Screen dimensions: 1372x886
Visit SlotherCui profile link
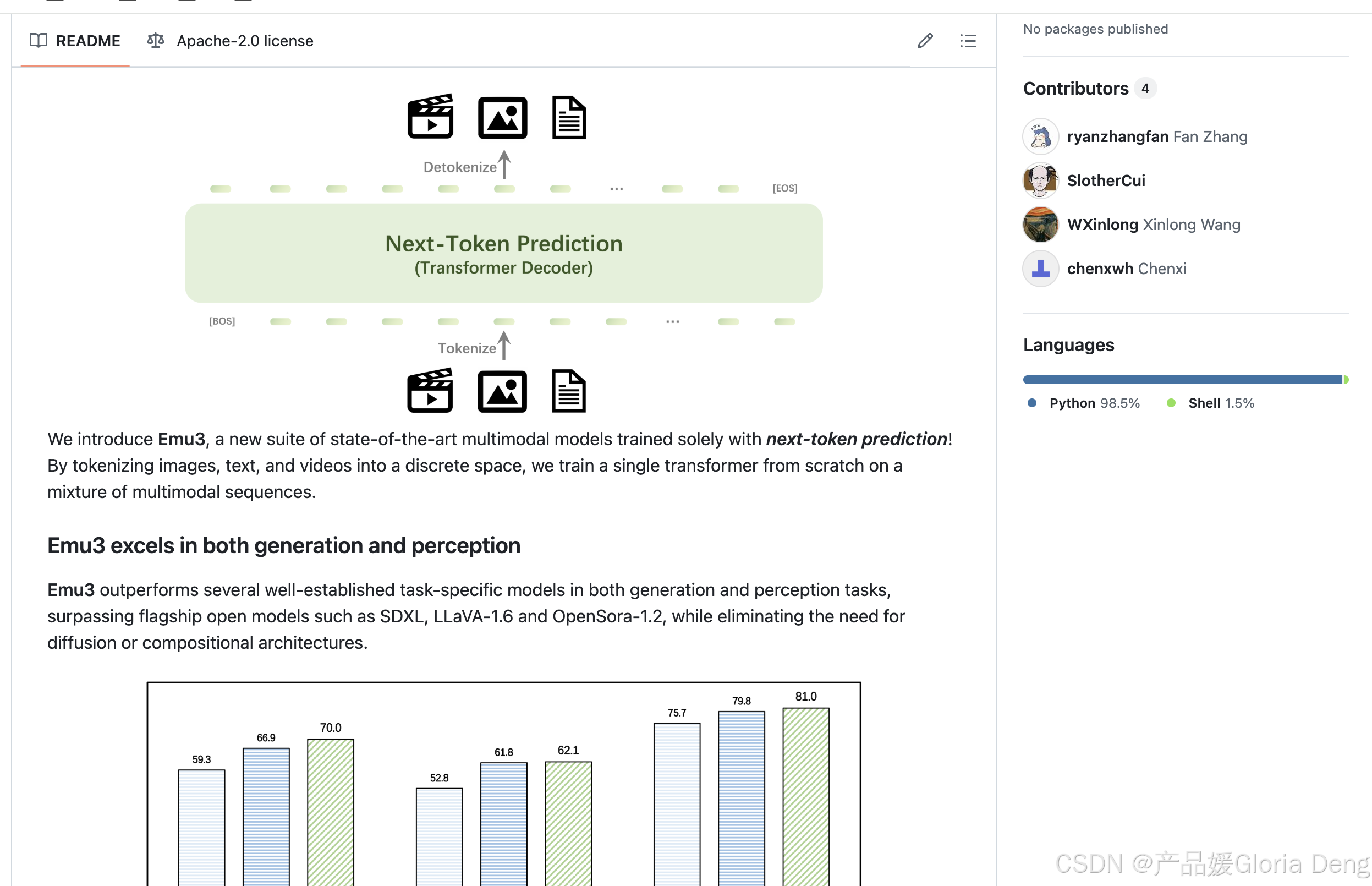[1106, 181]
